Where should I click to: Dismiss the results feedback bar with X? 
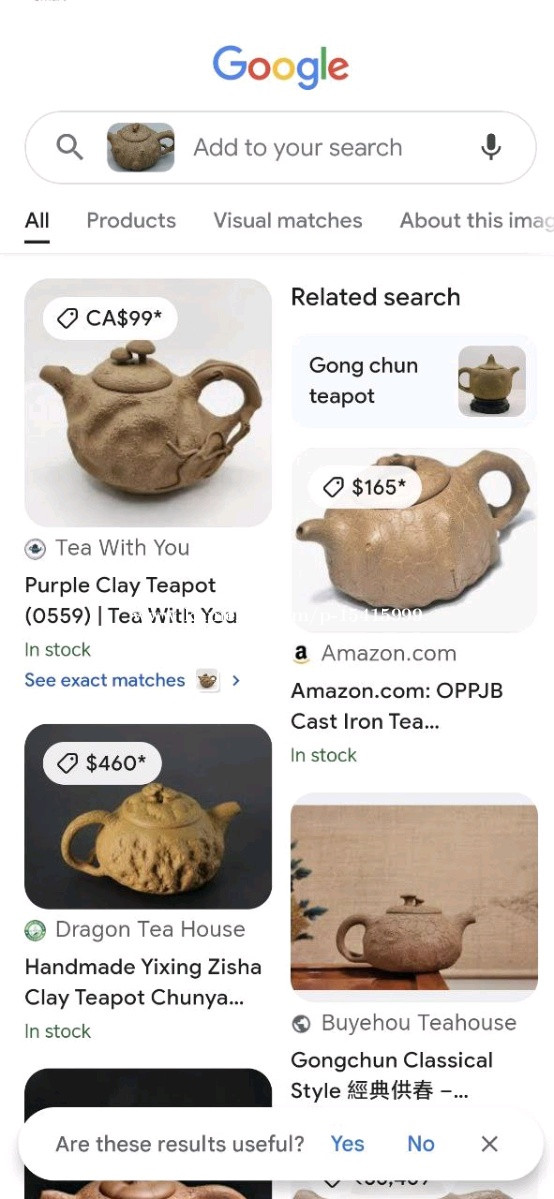tap(489, 1143)
